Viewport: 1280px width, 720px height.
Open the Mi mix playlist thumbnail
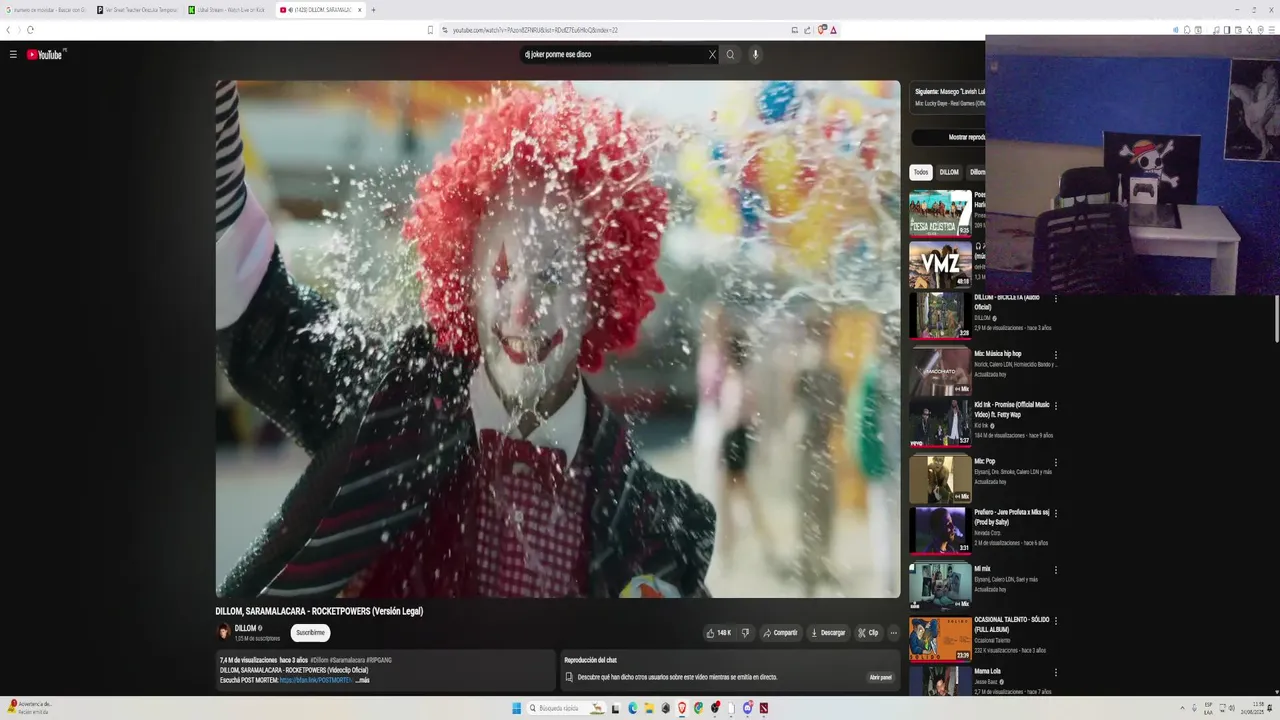[x=940, y=586]
